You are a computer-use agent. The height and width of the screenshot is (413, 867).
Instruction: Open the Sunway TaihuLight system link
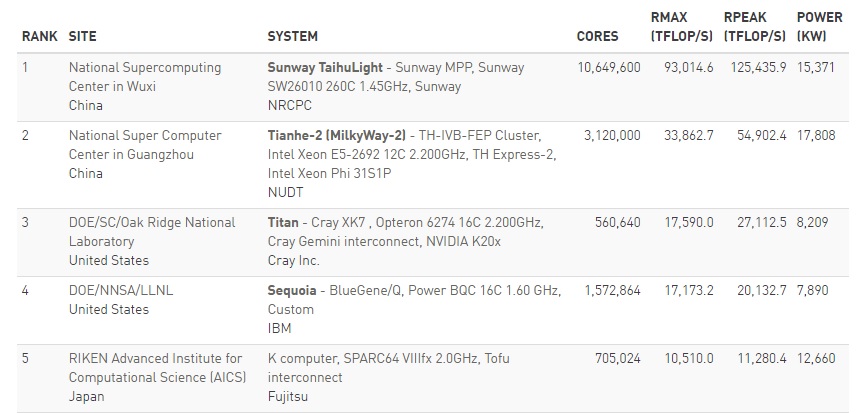pyautogui.click(x=325, y=67)
